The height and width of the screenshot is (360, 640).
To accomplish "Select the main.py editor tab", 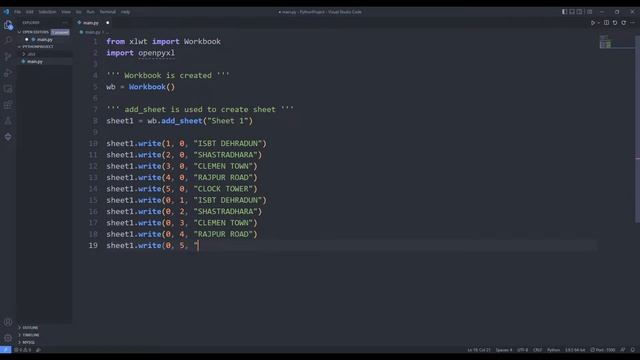I will [93, 23].
